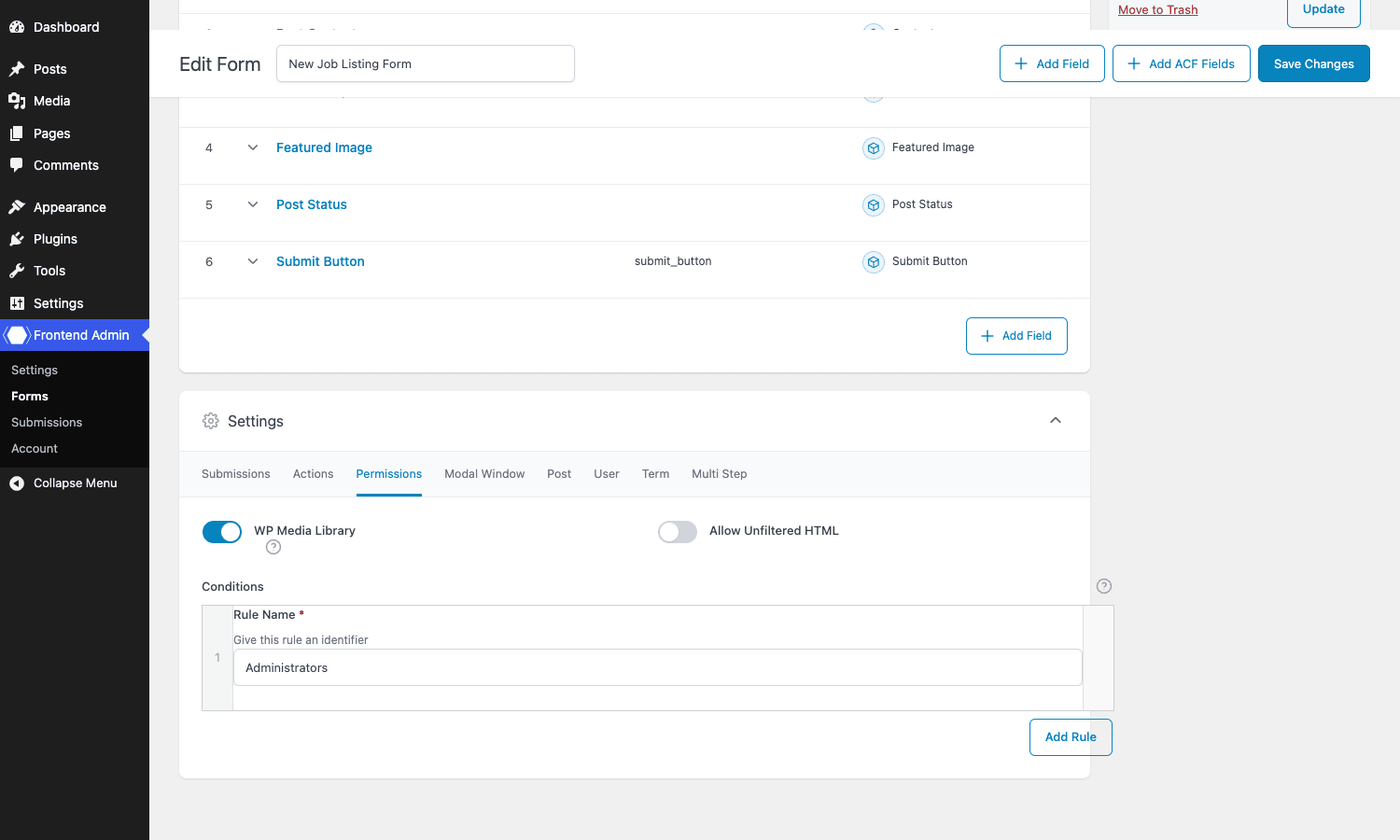This screenshot has width=1400, height=840.
Task: Click the Comments bubble icon
Action: pyautogui.click(x=17, y=165)
